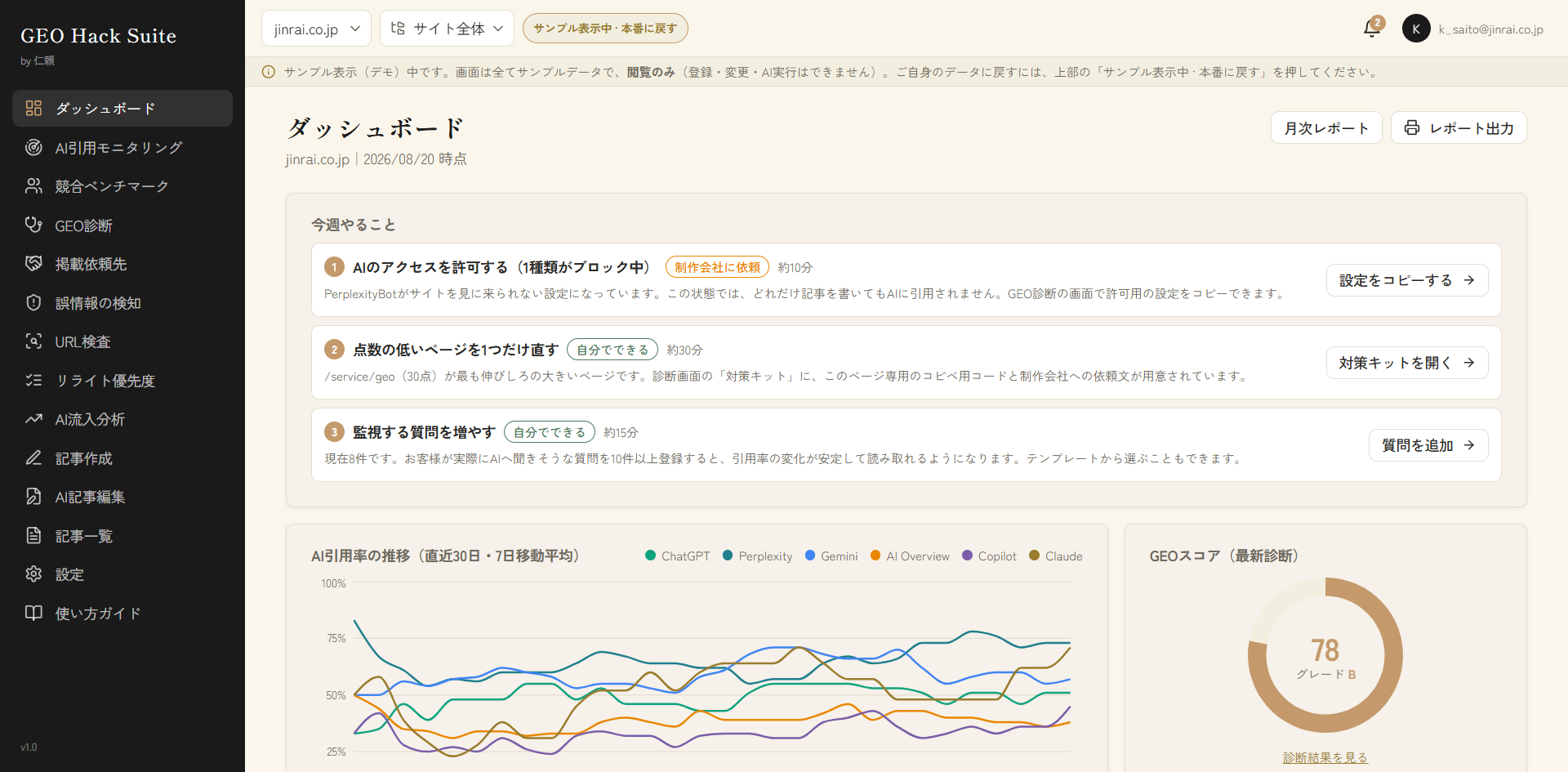Go to 競合ベンチマーク page
This screenshot has width=1568, height=772.
(x=122, y=186)
